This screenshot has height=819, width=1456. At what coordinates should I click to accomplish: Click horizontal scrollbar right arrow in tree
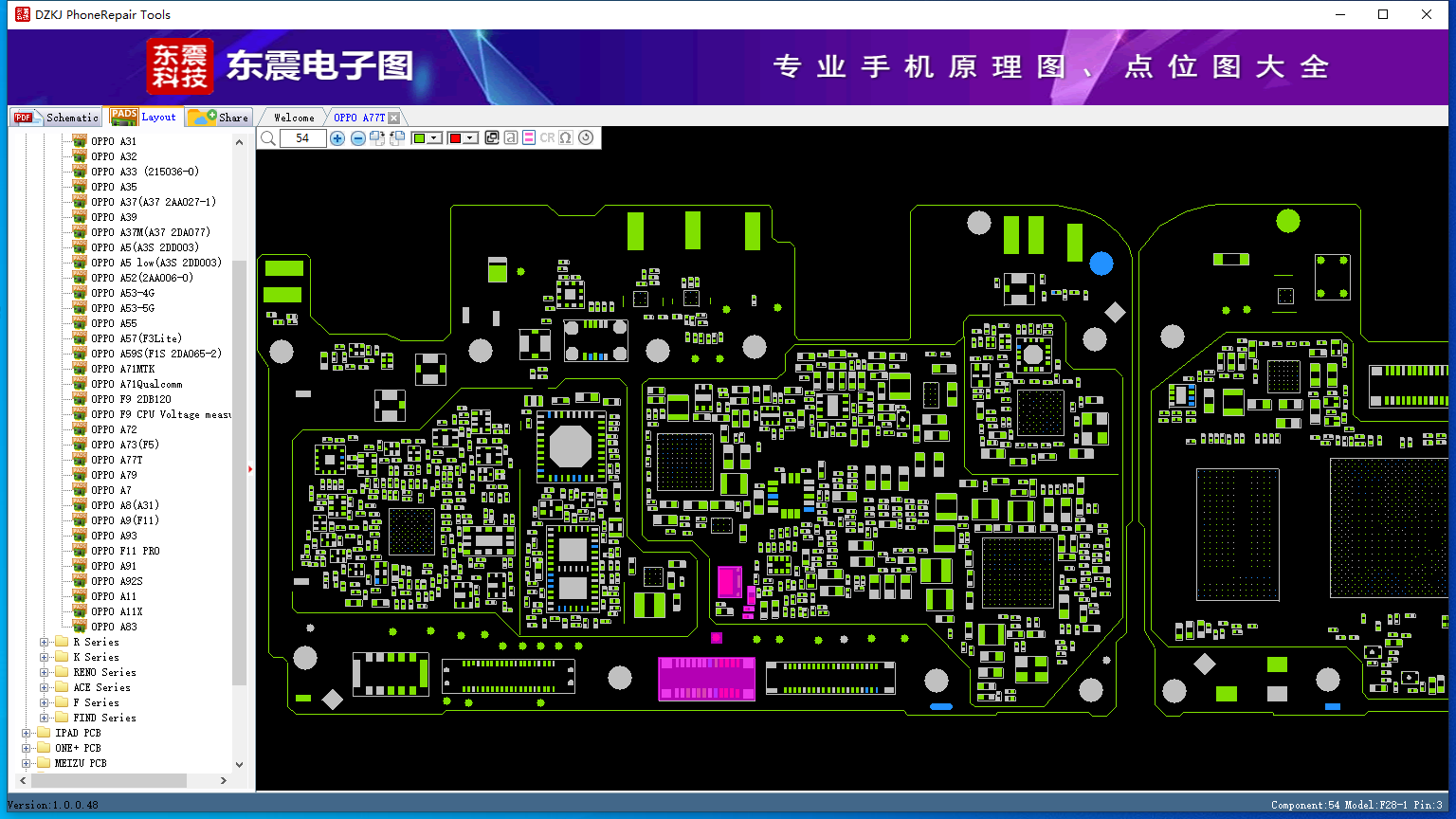224,781
